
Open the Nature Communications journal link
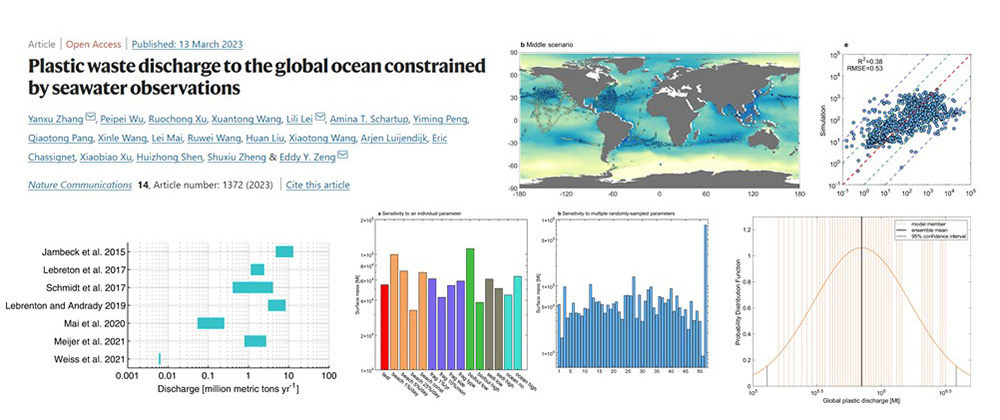click(x=80, y=185)
